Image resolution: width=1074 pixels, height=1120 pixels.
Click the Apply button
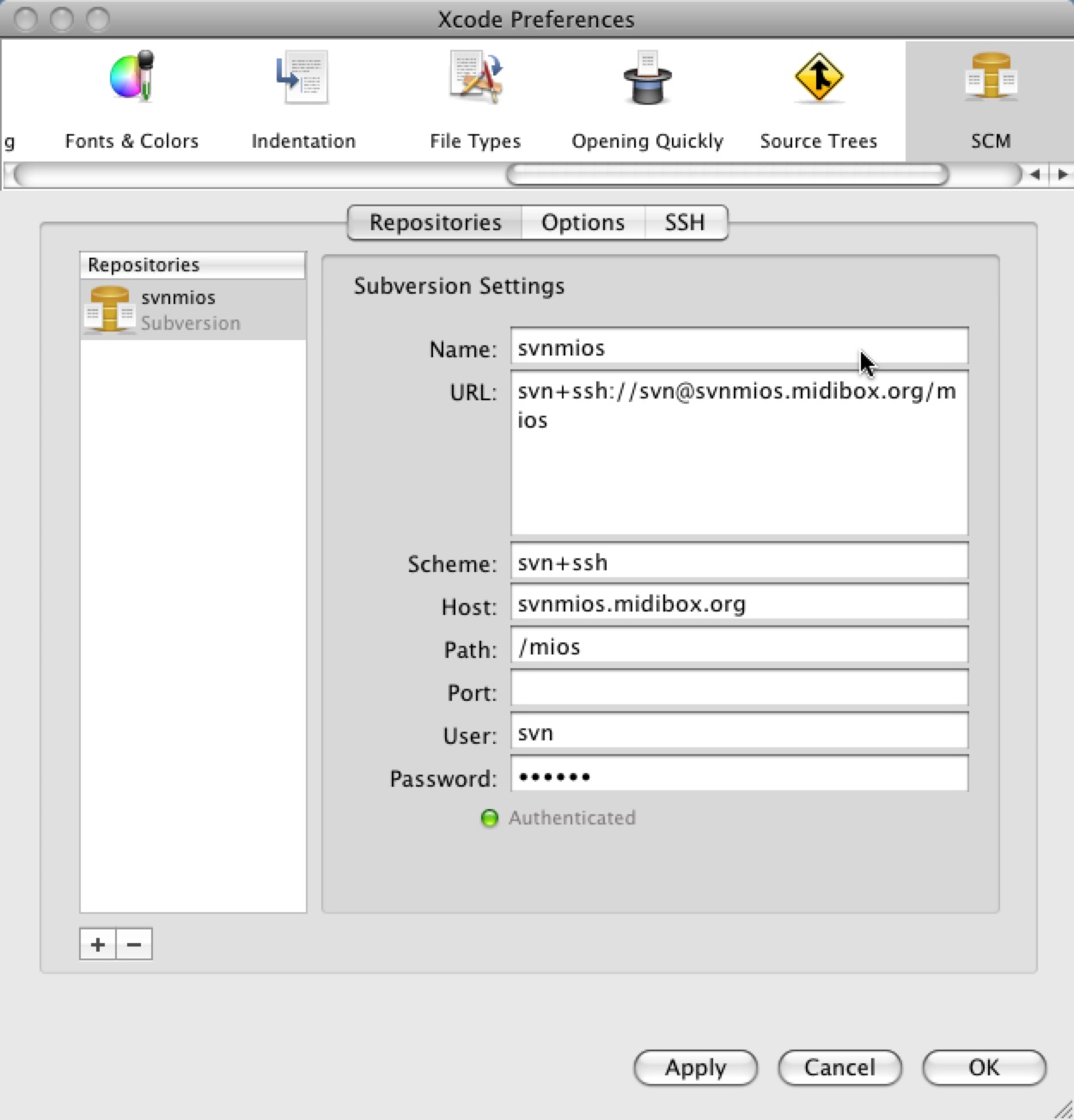click(x=696, y=1068)
